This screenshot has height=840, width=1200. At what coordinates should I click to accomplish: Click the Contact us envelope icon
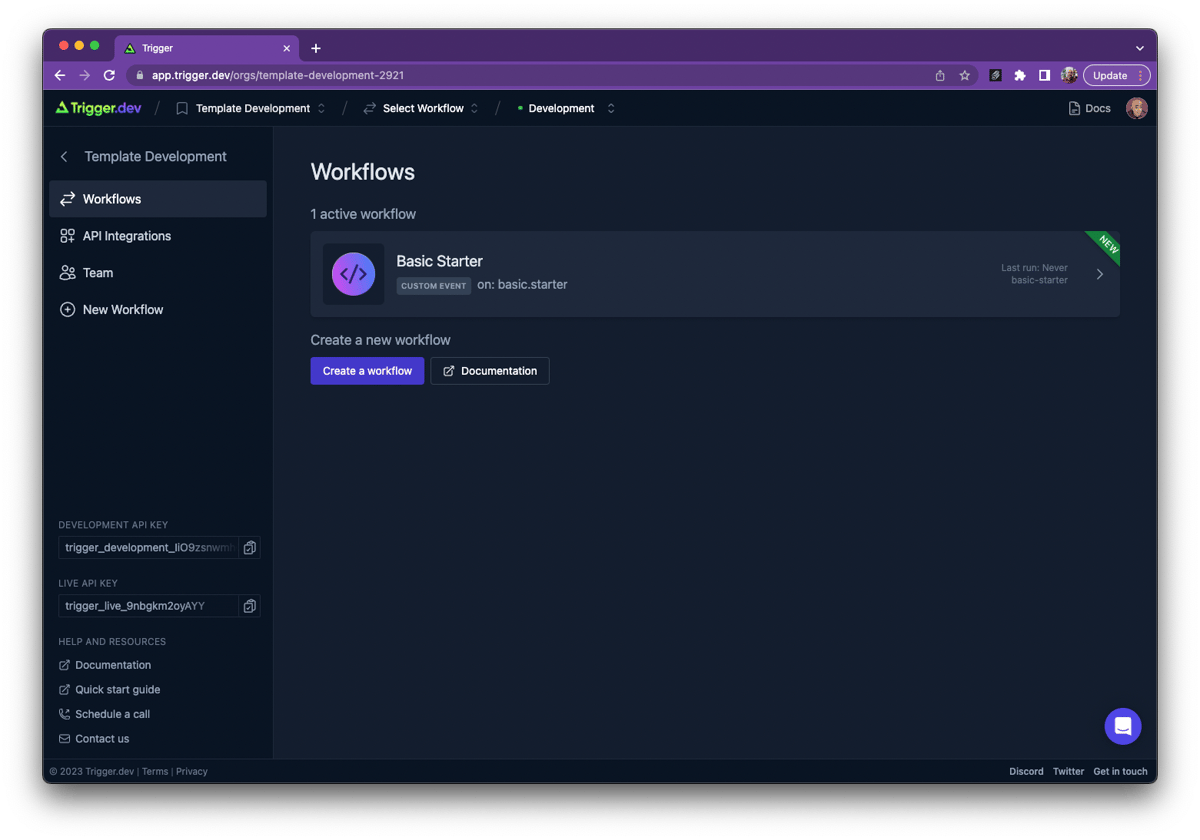[x=65, y=739]
